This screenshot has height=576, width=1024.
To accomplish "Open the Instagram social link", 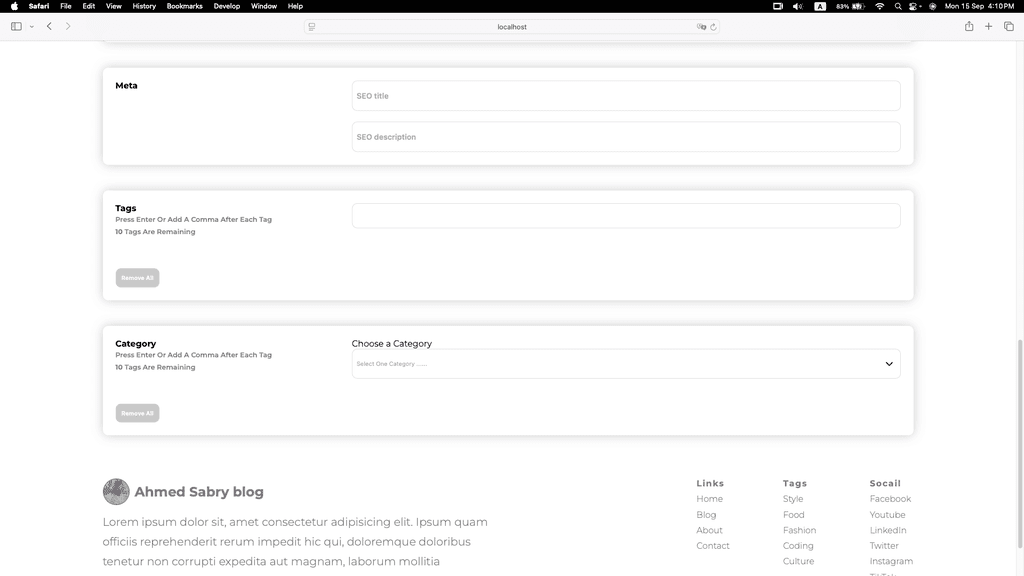I will [x=891, y=561].
